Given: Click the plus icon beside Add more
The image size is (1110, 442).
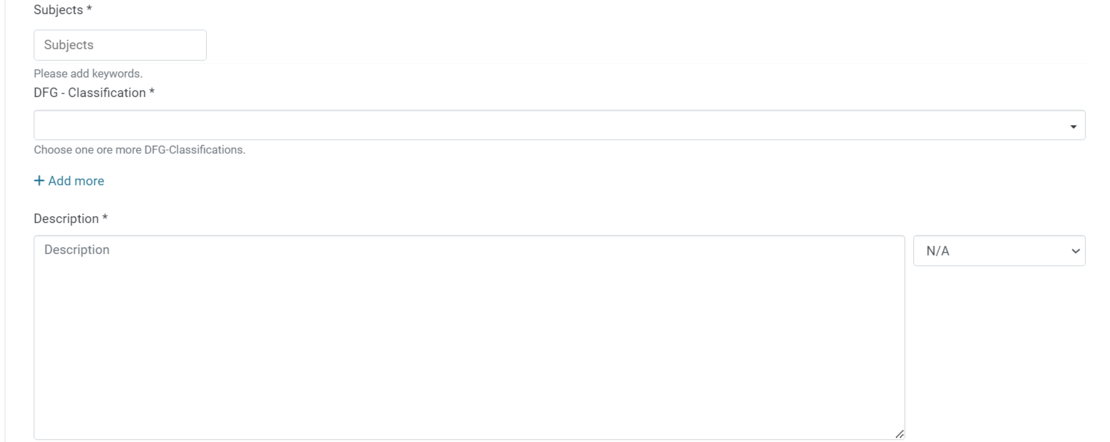Looking at the screenshot, I should [39, 181].
